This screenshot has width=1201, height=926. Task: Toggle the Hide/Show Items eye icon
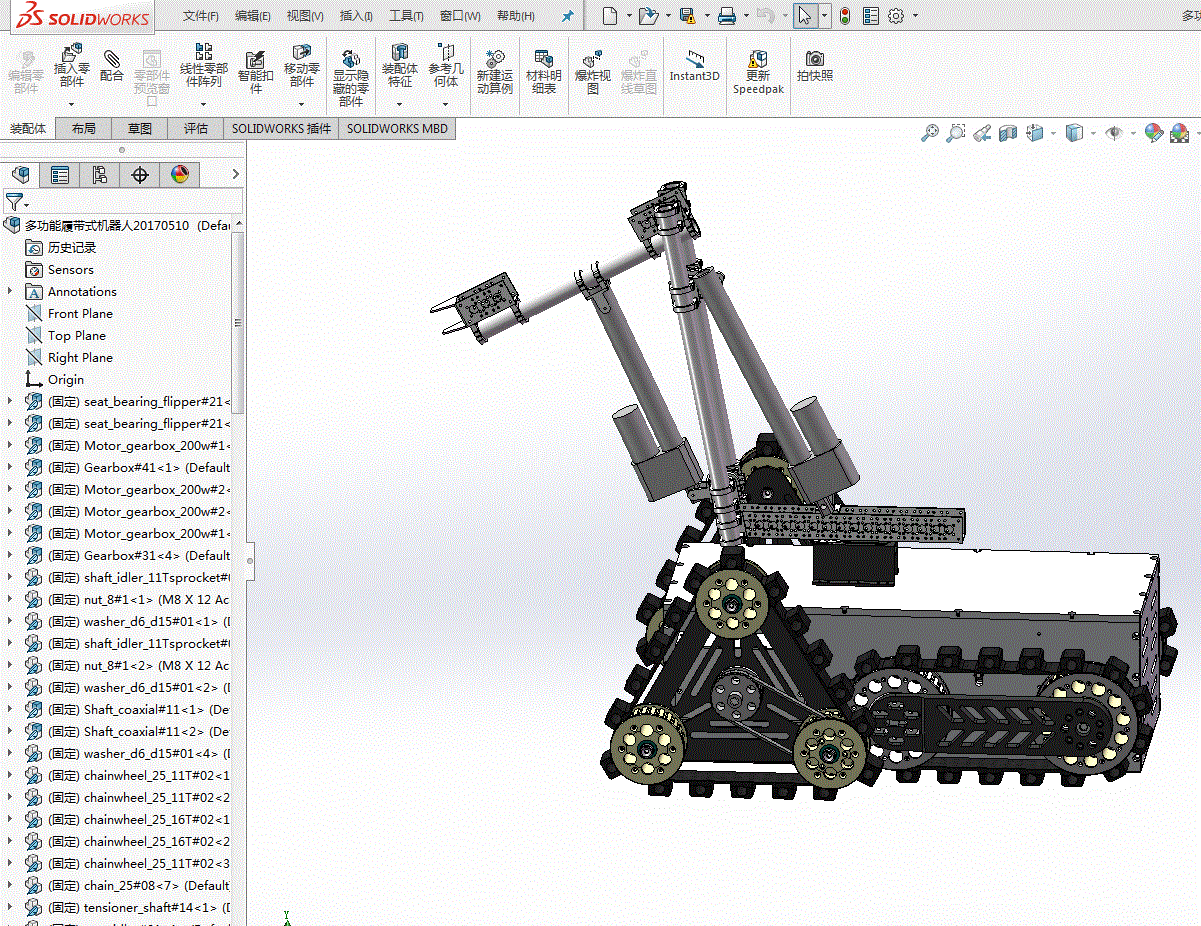pos(1113,133)
